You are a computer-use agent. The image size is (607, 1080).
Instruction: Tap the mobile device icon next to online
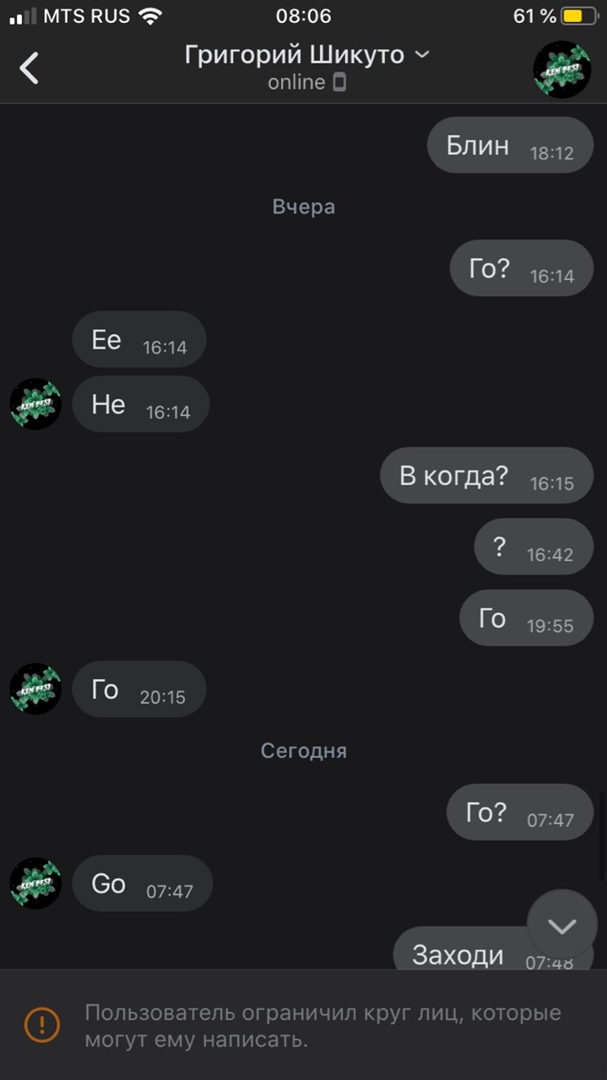click(x=339, y=83)
